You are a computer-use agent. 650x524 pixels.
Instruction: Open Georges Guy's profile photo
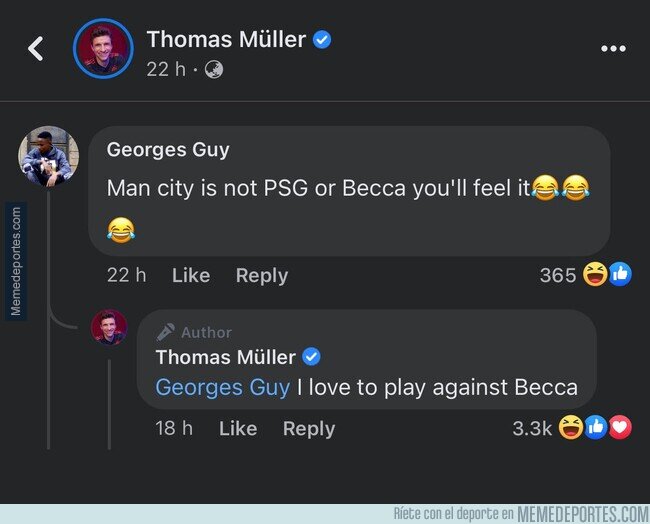pyautogui.click(x=49, y=156)
